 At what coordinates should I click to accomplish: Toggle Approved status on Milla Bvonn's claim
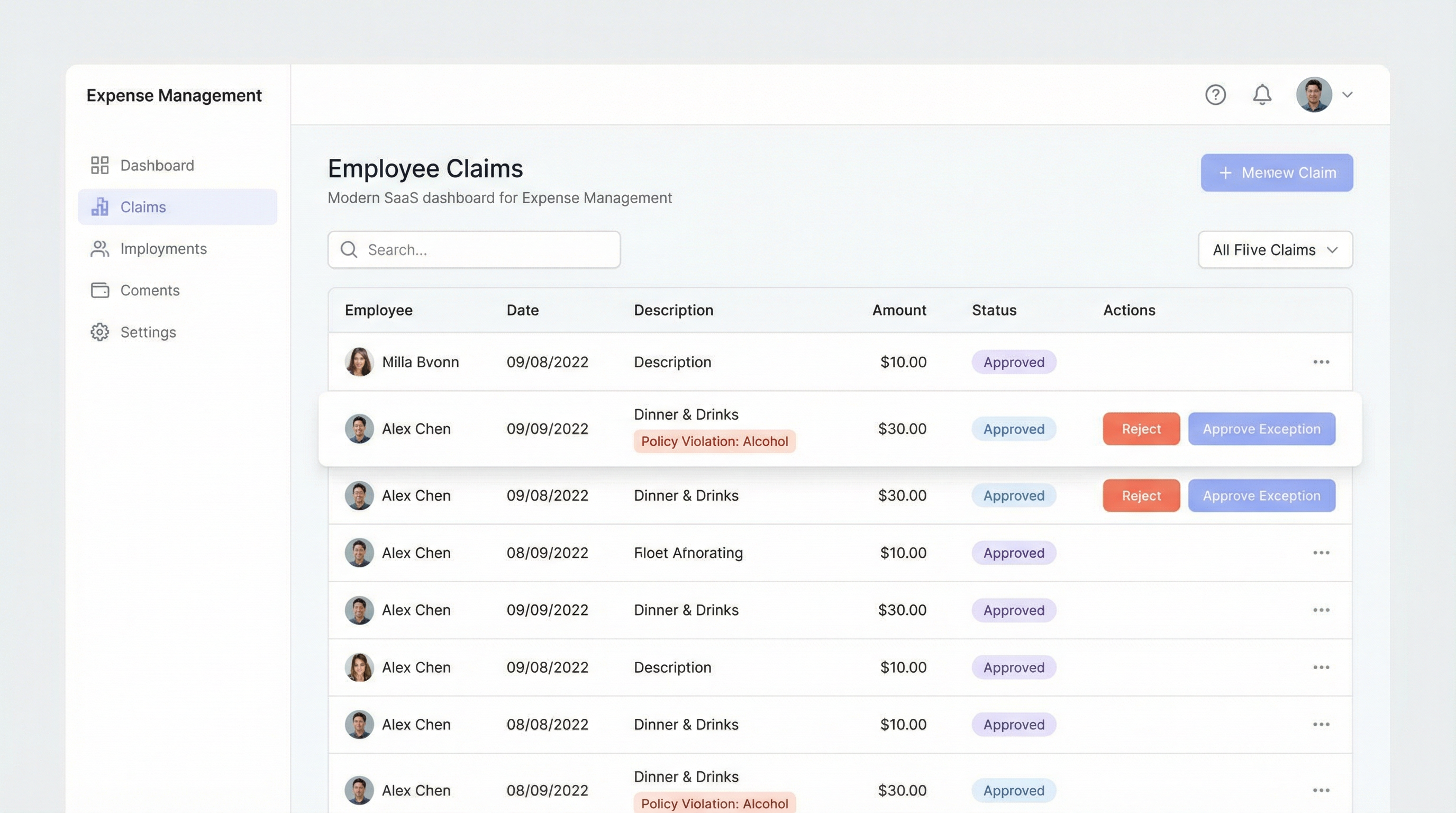[1014, 362]
